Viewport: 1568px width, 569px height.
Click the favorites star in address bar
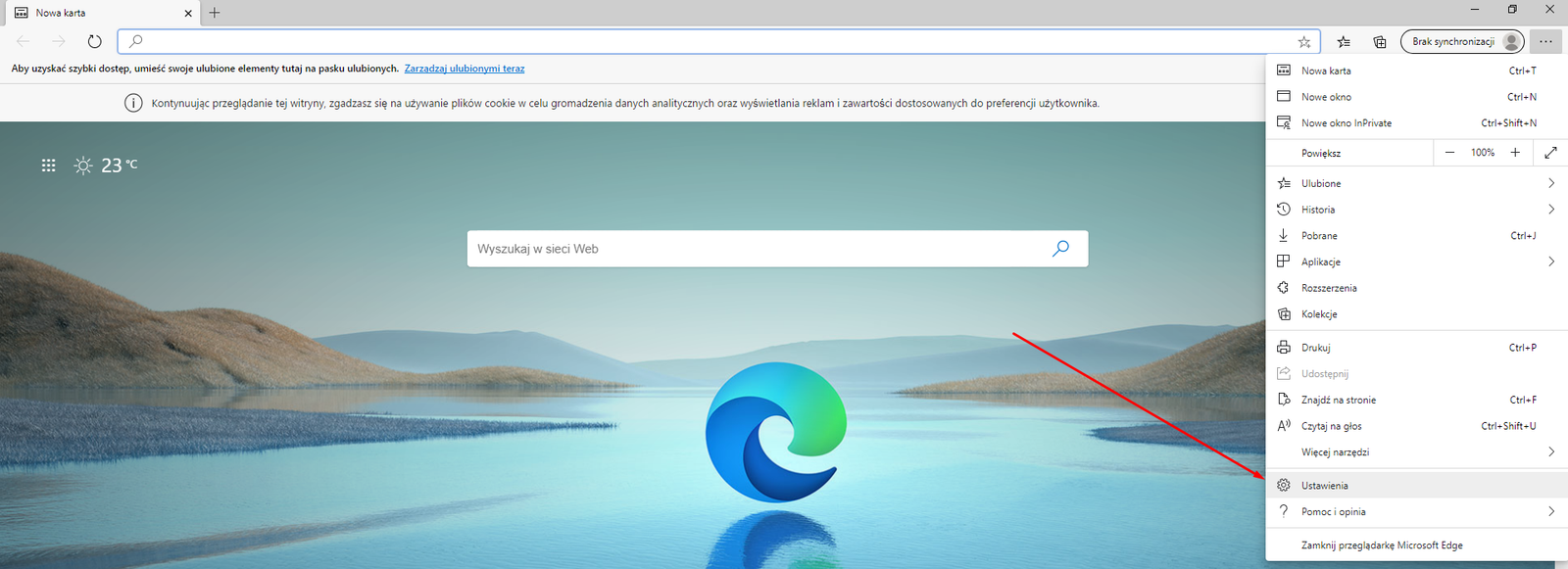[1303, 41]
